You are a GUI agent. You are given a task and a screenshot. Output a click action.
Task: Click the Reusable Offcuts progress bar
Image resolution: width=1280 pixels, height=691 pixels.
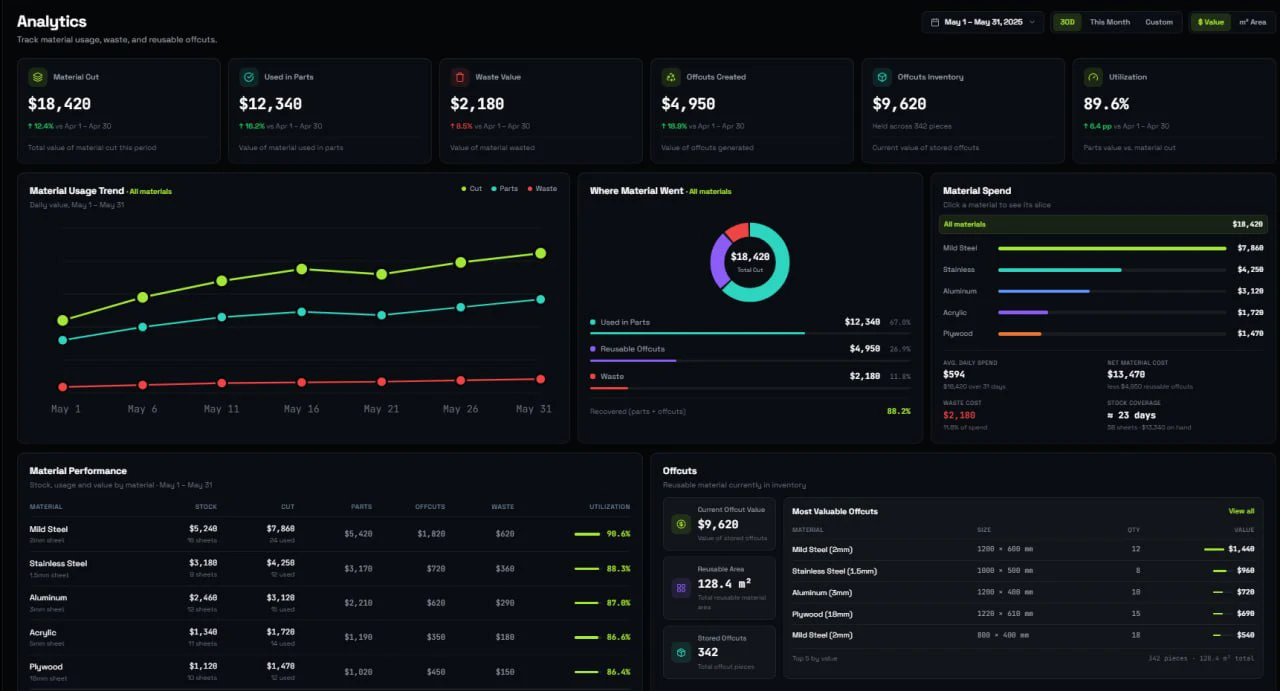pos(750,360)
